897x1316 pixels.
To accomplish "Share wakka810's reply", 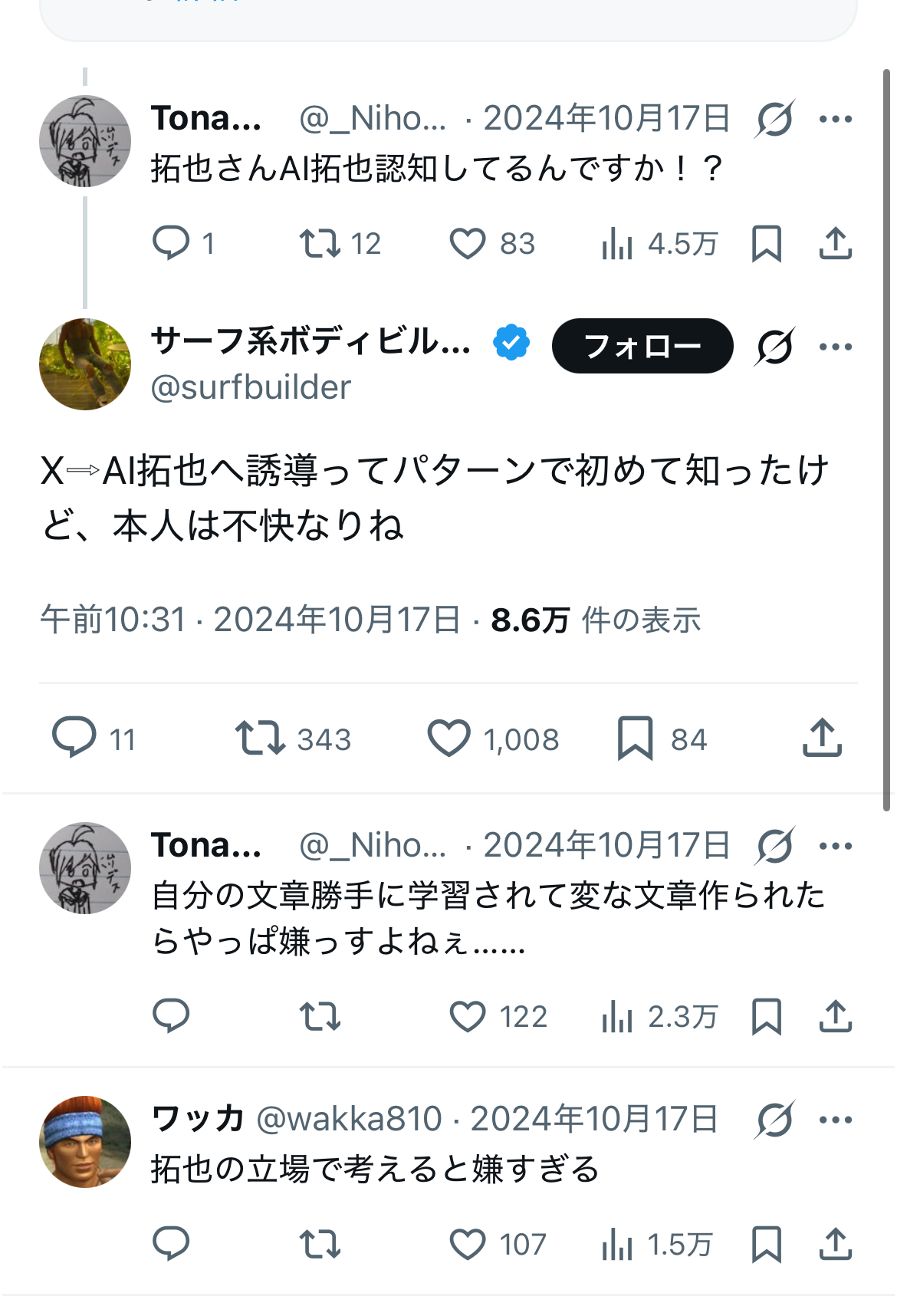I will 836,1244.
